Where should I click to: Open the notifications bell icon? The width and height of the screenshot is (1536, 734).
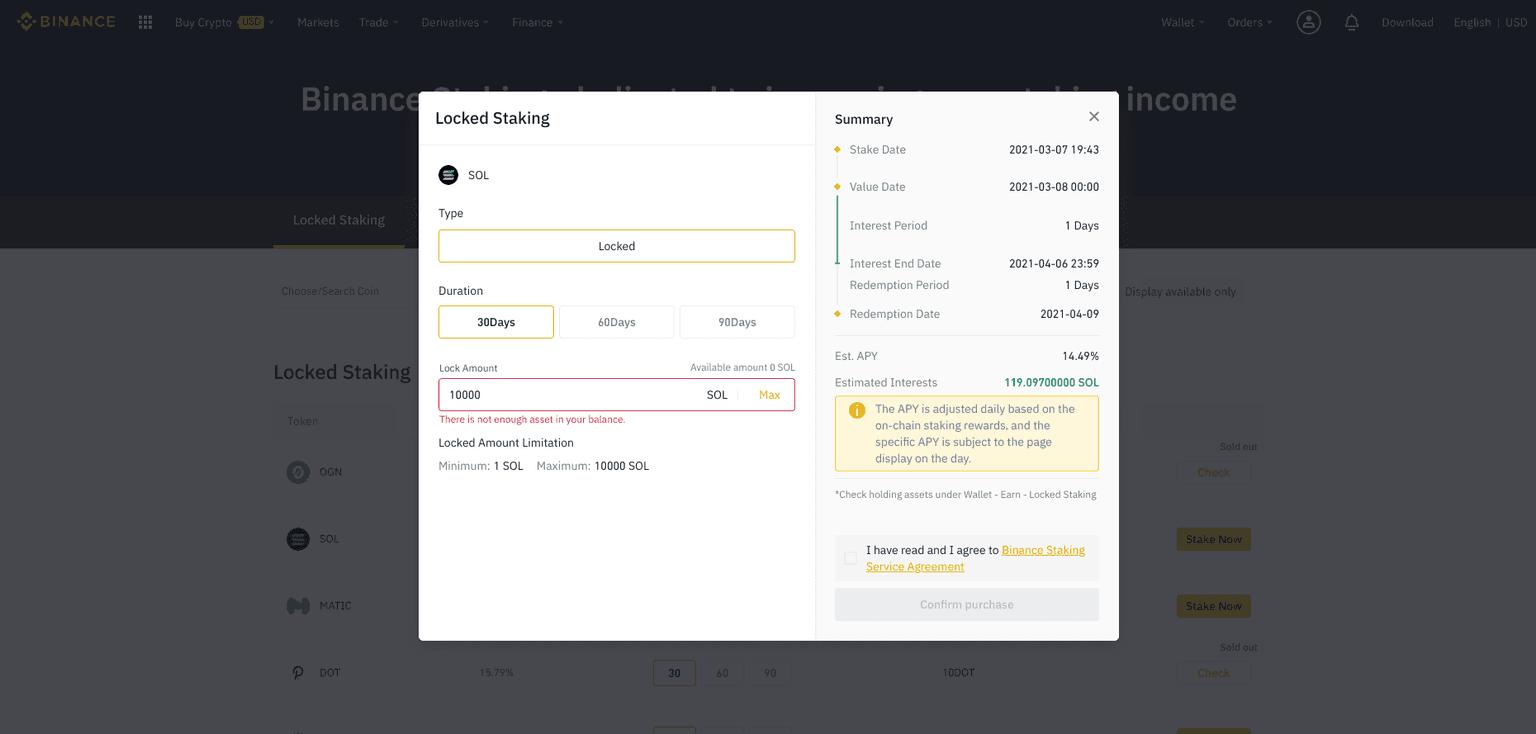[x=1351, y=22]
